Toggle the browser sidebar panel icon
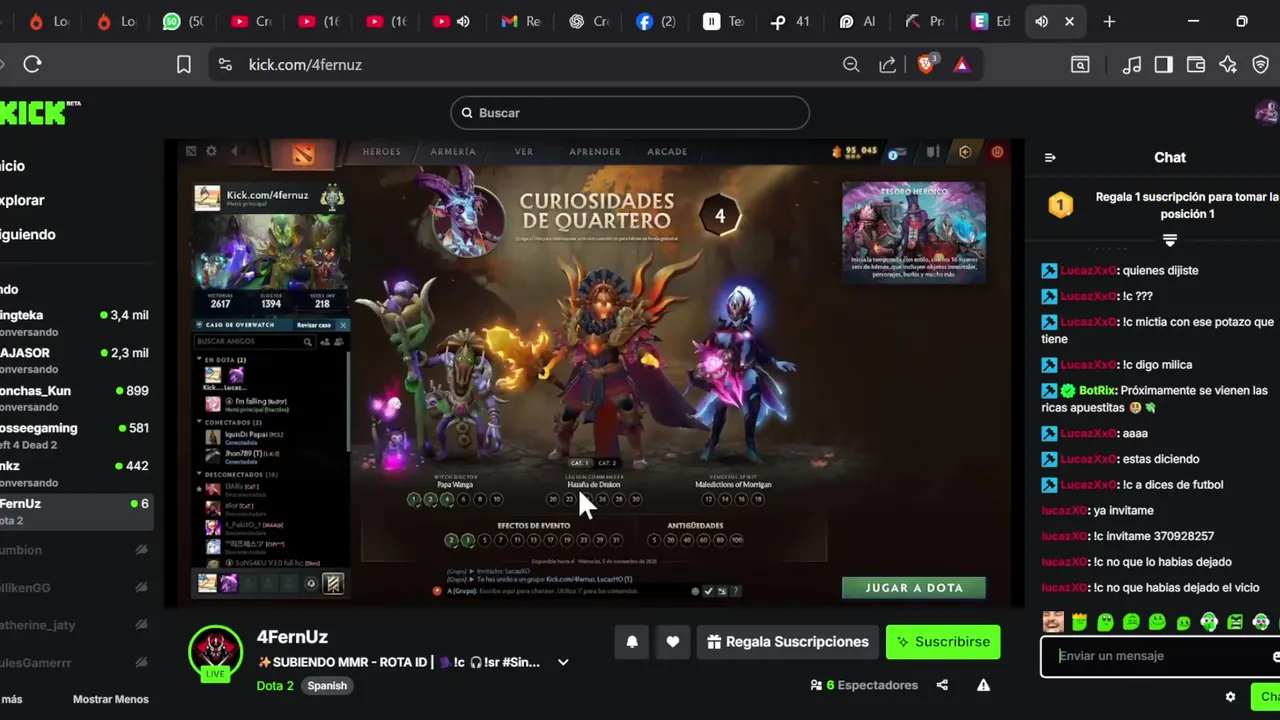1280x720 pixels. (x=1163, y=64)
